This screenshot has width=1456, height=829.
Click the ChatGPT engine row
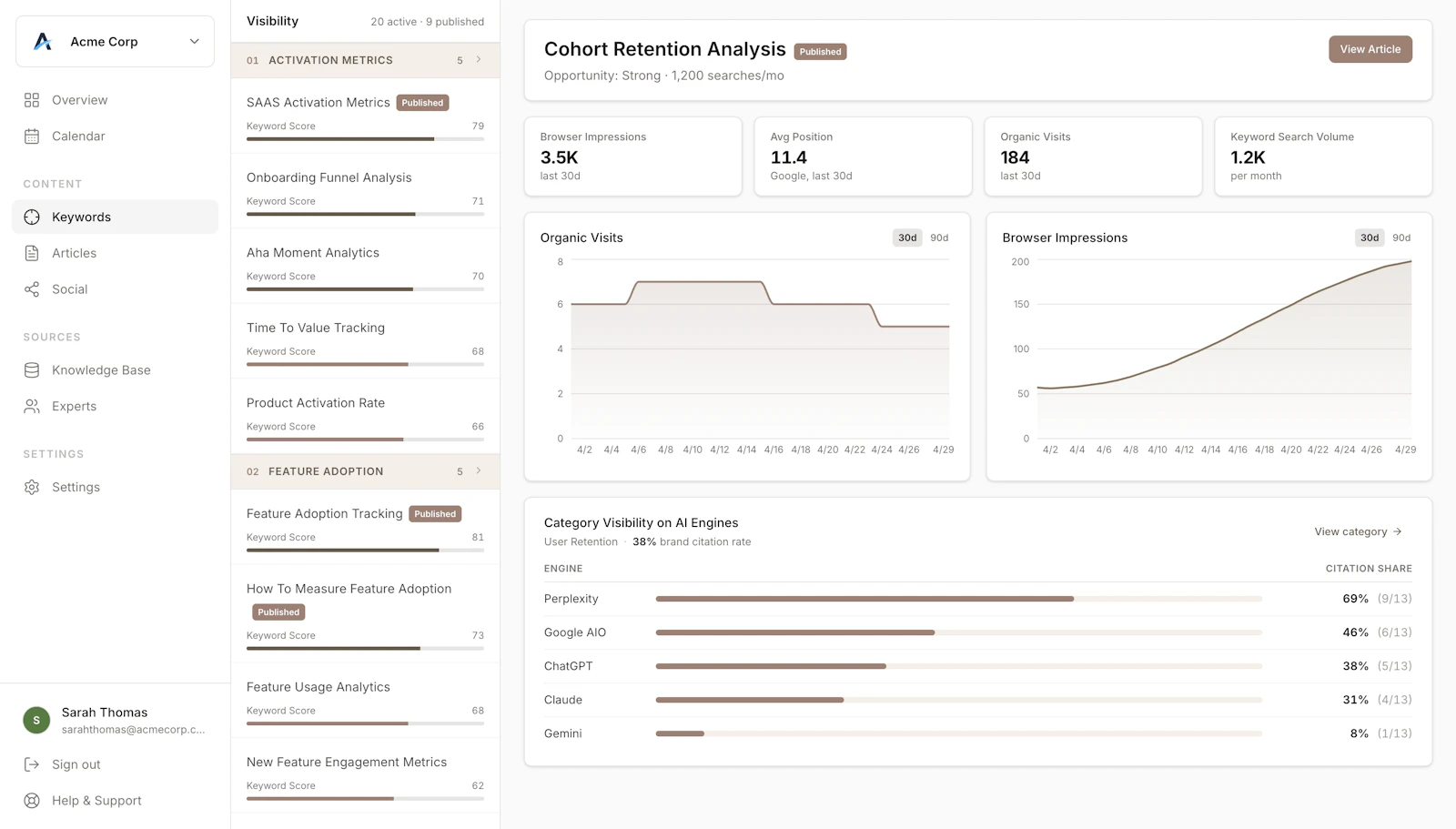point(978,666)
